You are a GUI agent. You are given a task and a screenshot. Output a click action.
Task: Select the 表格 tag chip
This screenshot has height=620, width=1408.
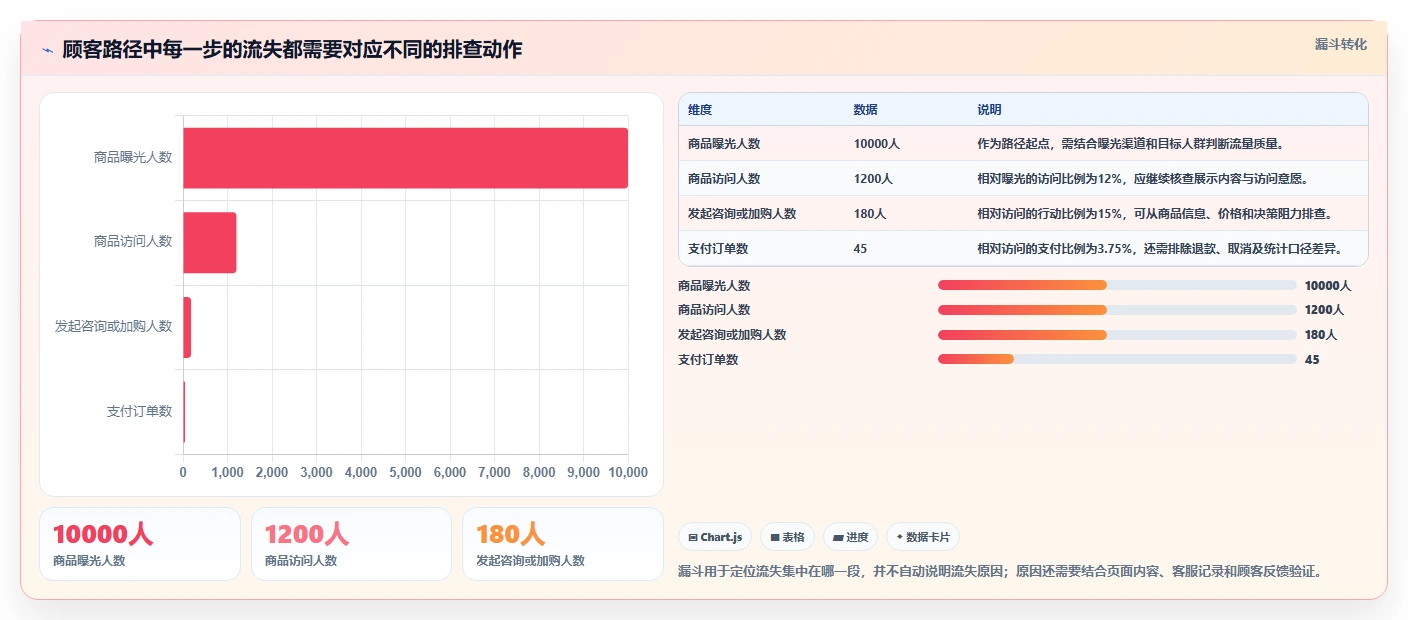pos(787,537)
